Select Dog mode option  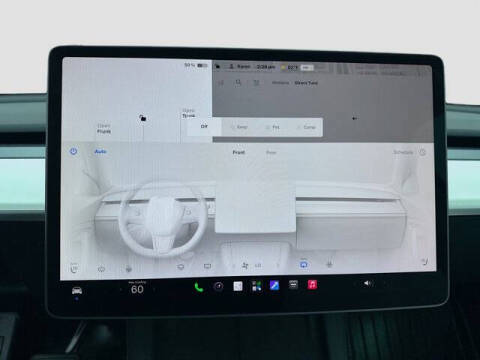click(273, 127)
